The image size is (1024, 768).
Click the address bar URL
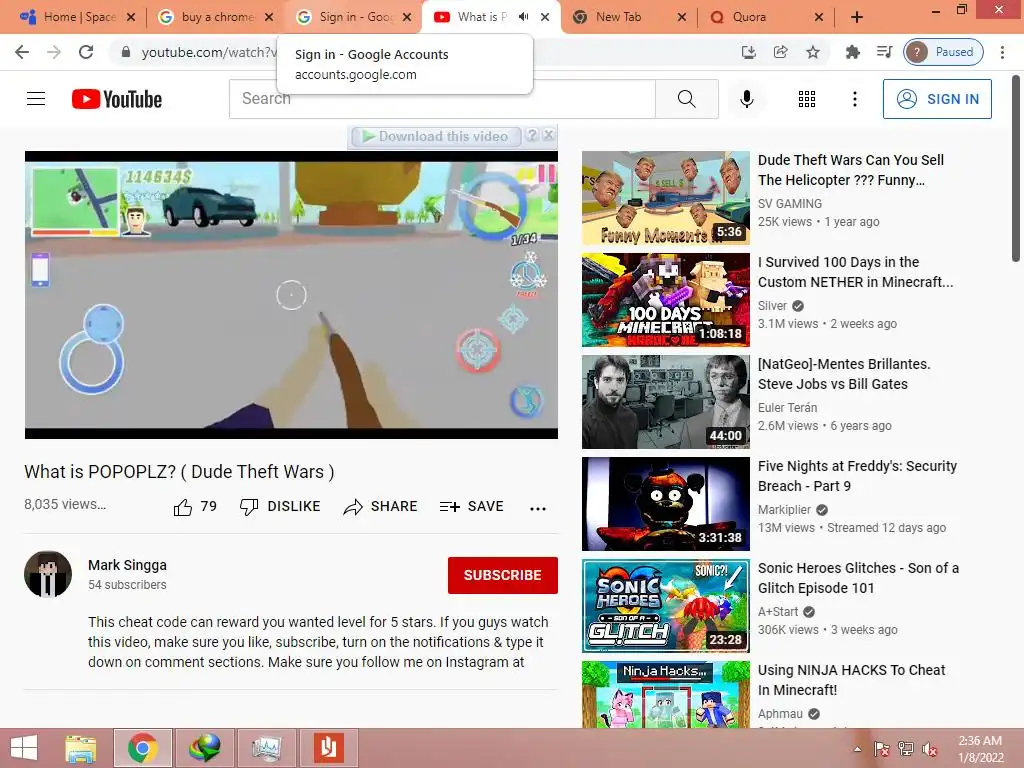pos(209,52)
